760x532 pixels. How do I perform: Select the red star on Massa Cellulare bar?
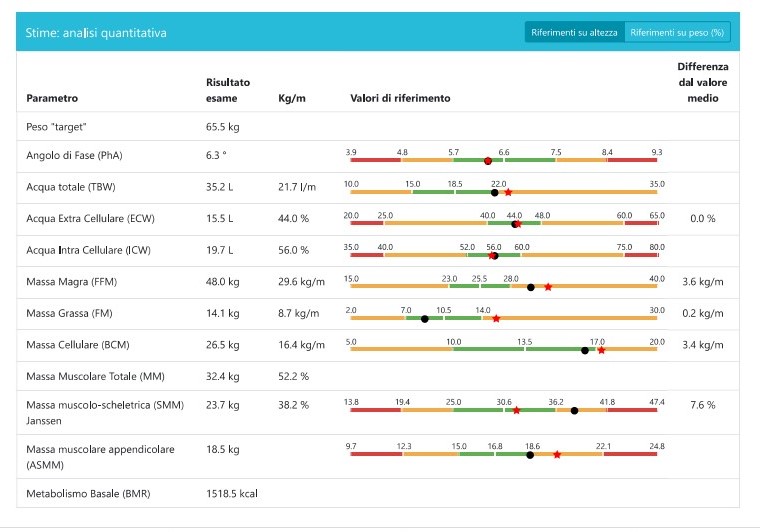[601, 350]
